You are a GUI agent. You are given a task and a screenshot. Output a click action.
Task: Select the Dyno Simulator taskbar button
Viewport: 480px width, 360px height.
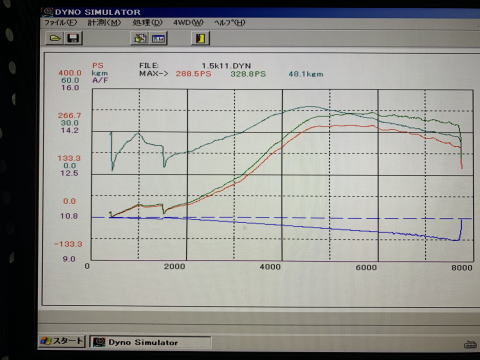[150, 342]
